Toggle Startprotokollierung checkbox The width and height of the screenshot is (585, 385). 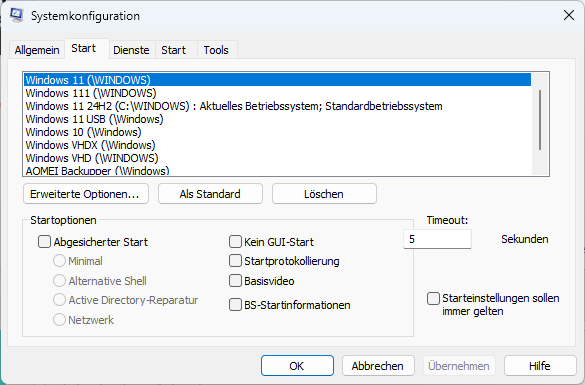pyautogui.click(x=235, y=261)
